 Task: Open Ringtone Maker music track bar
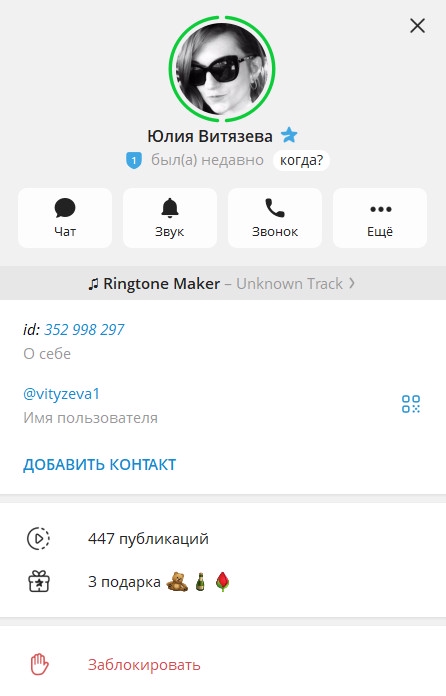(223, 283)
